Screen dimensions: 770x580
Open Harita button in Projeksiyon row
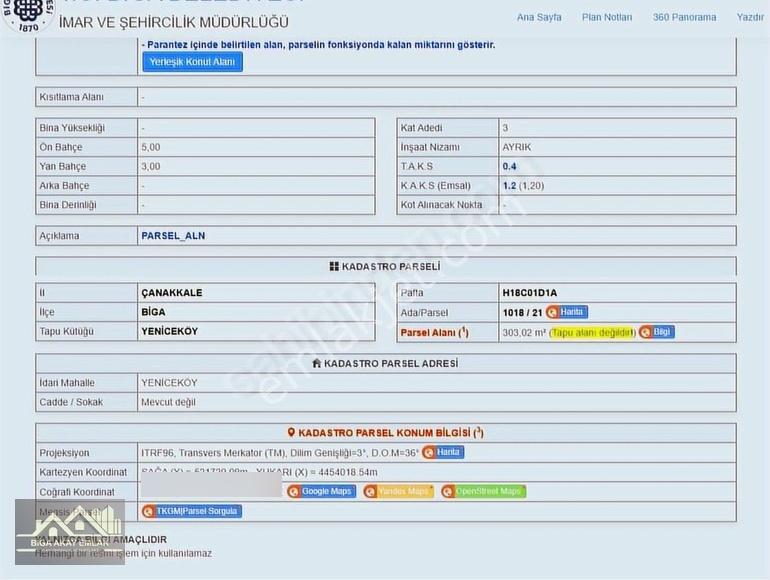coord(443,452)
